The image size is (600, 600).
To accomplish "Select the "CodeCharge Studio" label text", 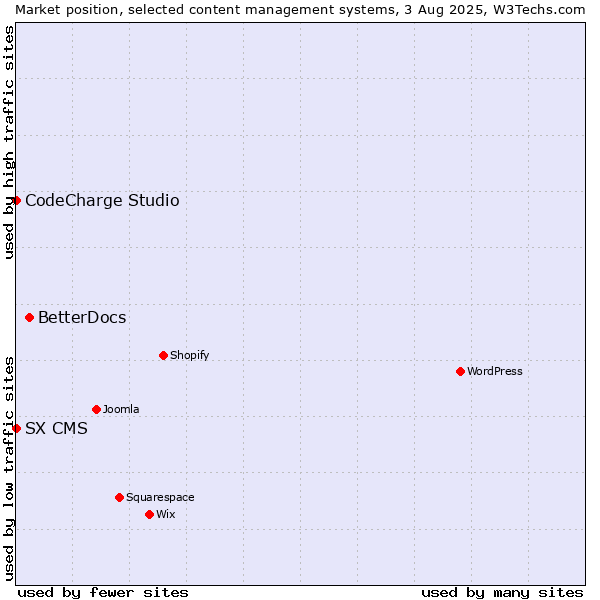I will point(102,201).
